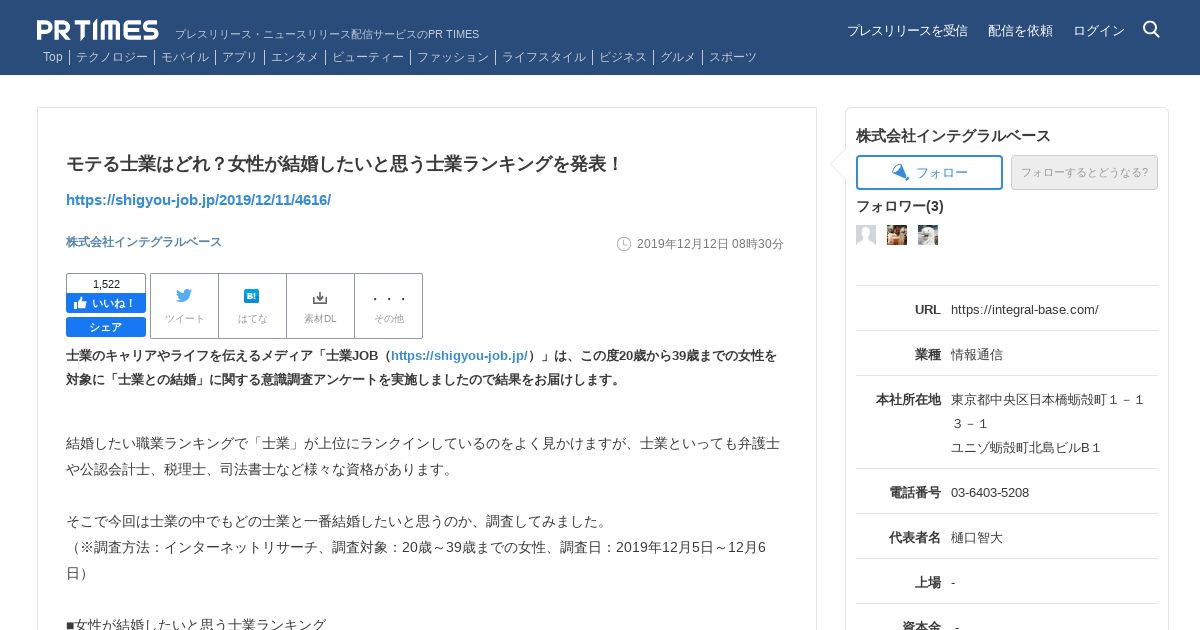Screen dimensions: 1200x630
Task: Click the PR TIMES logo
Action: tap(98, 30)
